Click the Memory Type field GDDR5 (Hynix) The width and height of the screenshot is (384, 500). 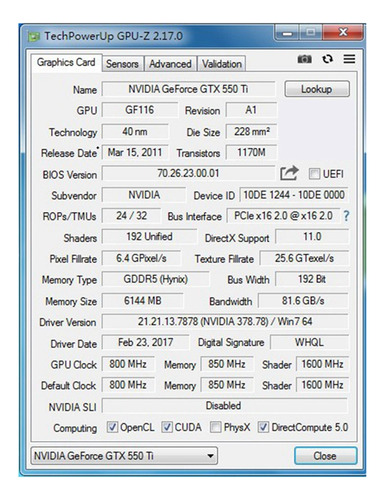pyautogui.click(x=155, y=279)
